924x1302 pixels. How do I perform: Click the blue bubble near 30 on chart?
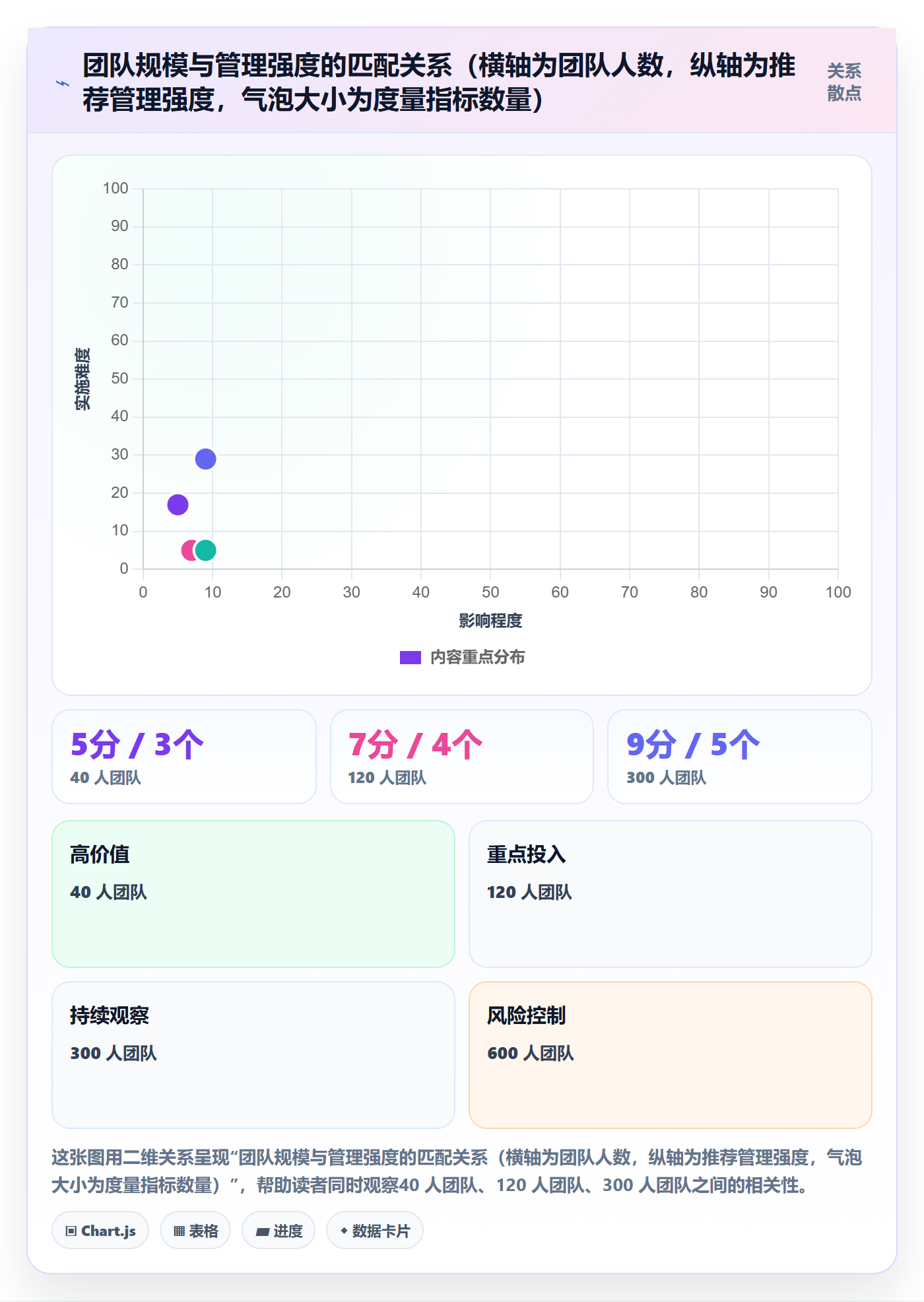tap(205, 459)
